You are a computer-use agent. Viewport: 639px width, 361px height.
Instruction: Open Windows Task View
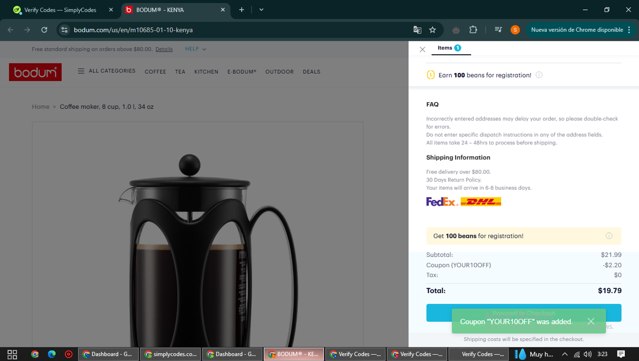(x=12, y=354)
